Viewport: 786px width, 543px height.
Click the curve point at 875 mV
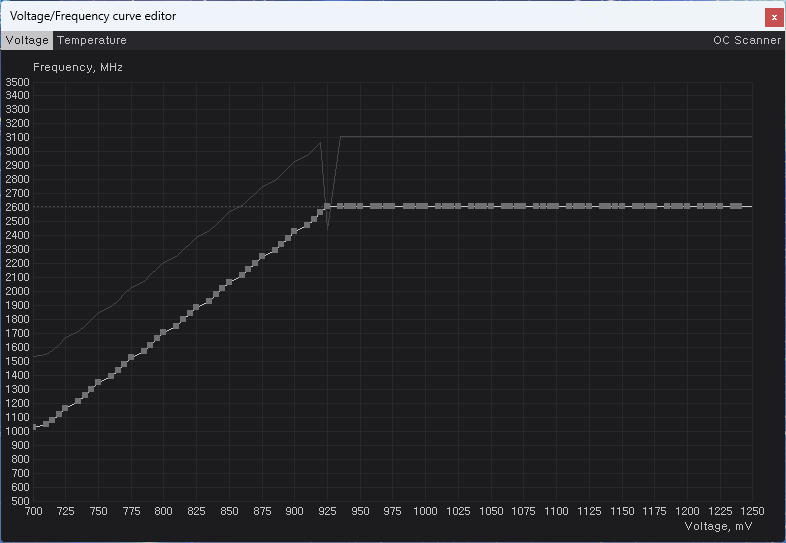(262, 256)
